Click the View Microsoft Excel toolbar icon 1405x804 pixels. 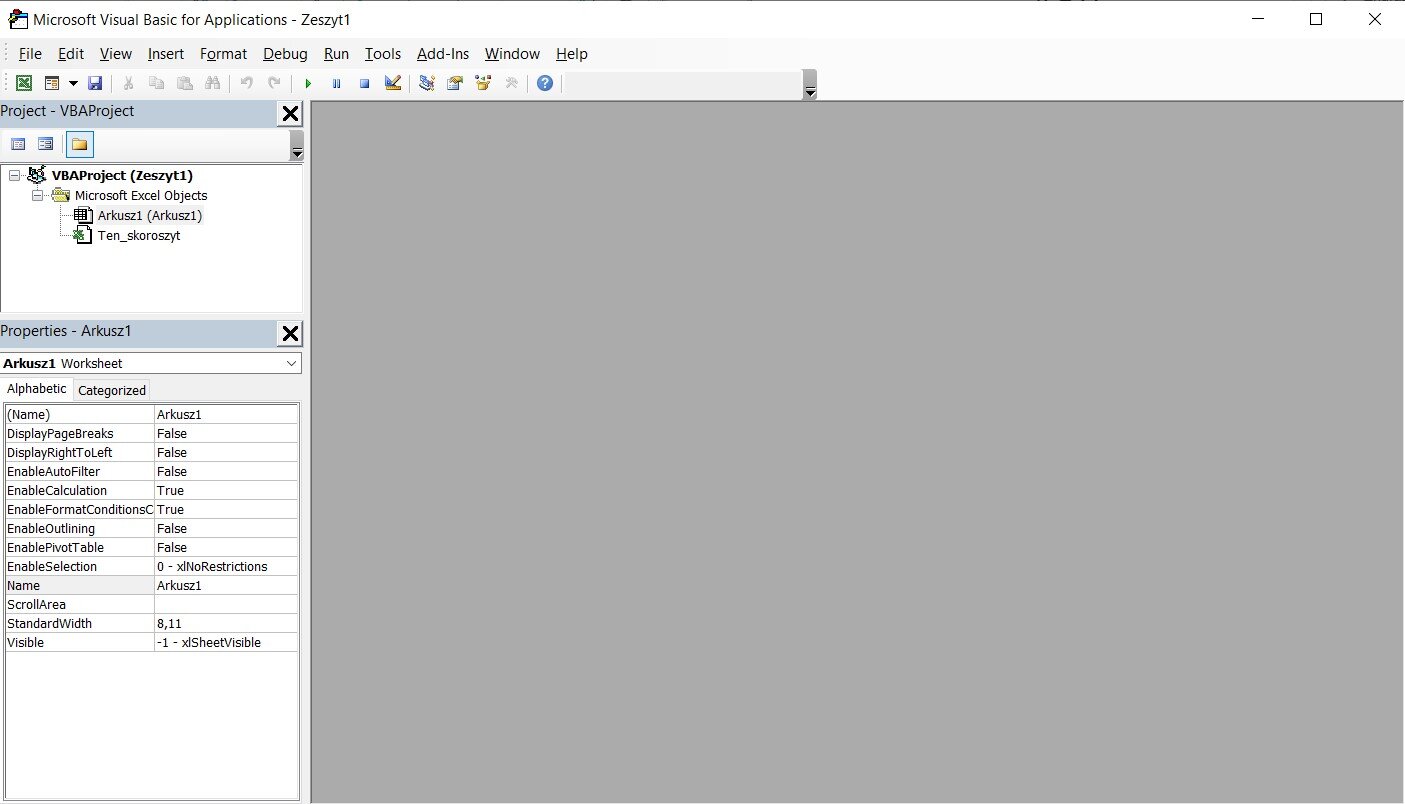[x=24, y=83]
